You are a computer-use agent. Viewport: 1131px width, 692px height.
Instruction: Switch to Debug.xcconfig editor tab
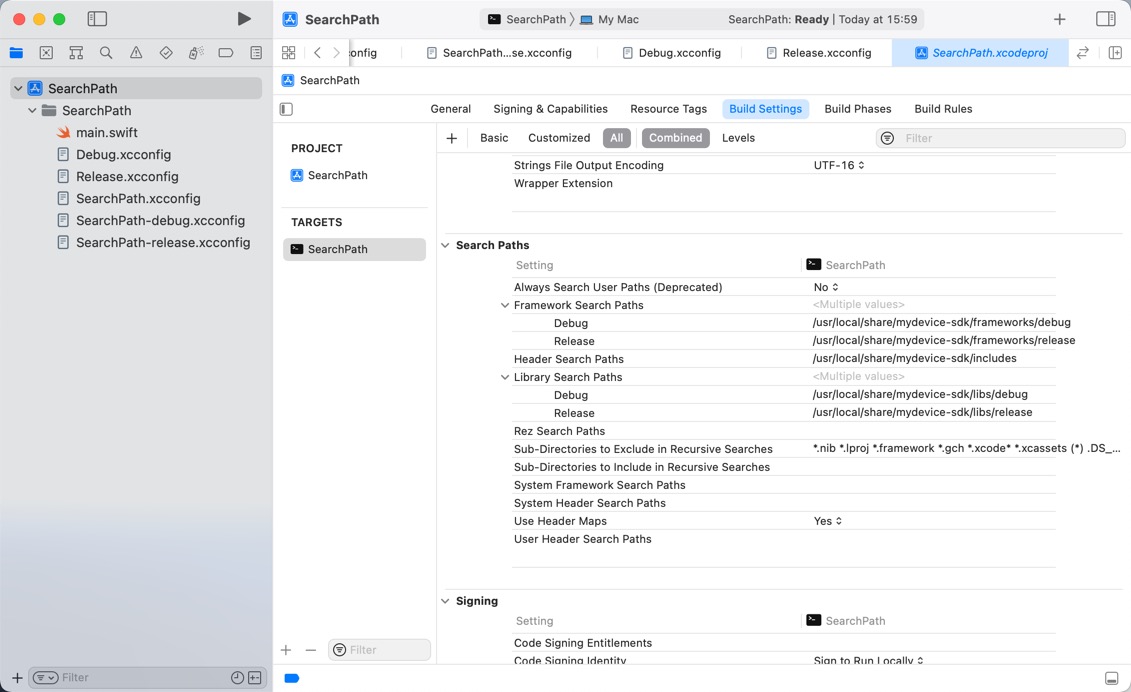pos(671,53)
